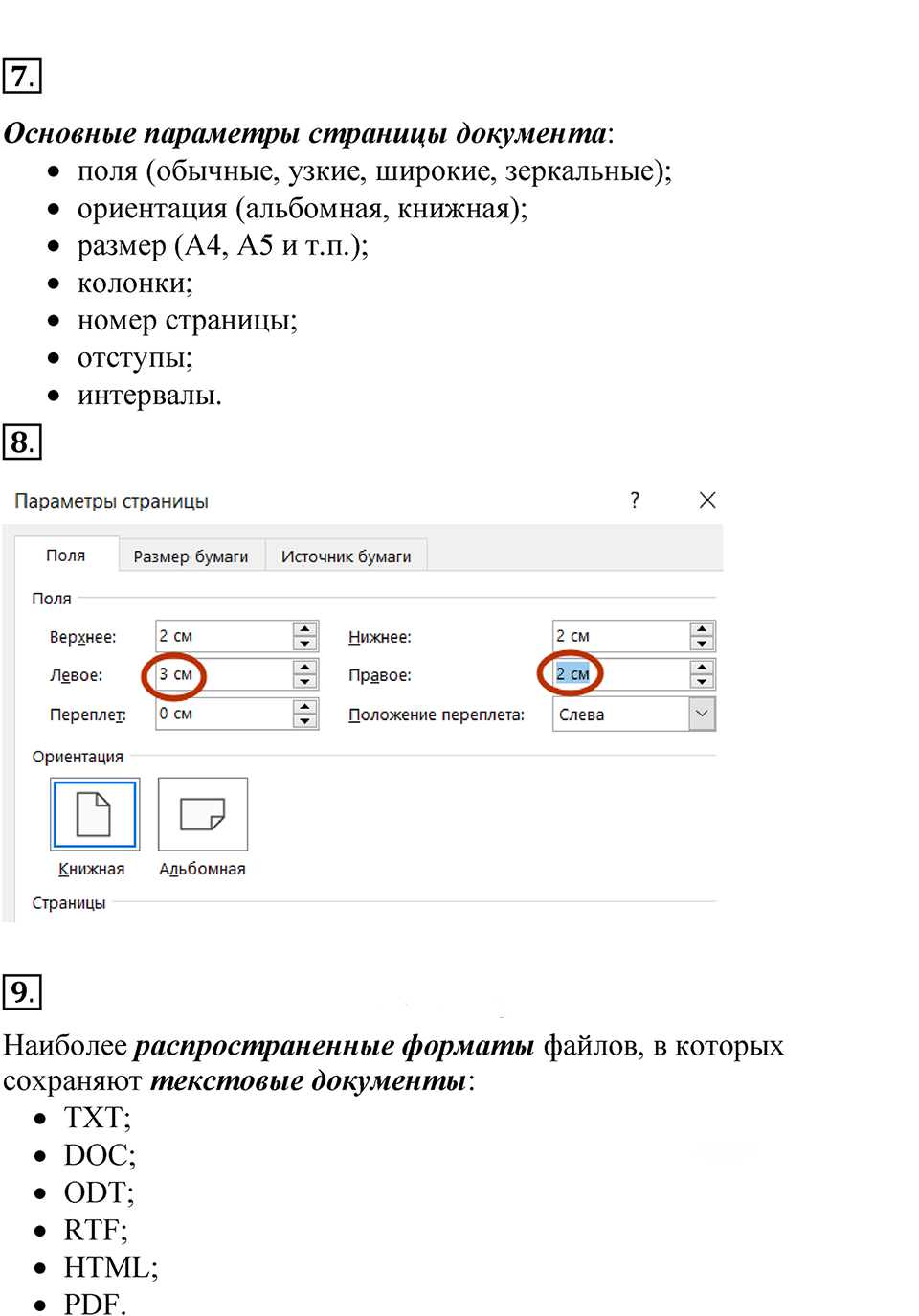Increase the Верхнее margin with up arrow
Screen dimensions: 919x1316
tap(305, 629)
